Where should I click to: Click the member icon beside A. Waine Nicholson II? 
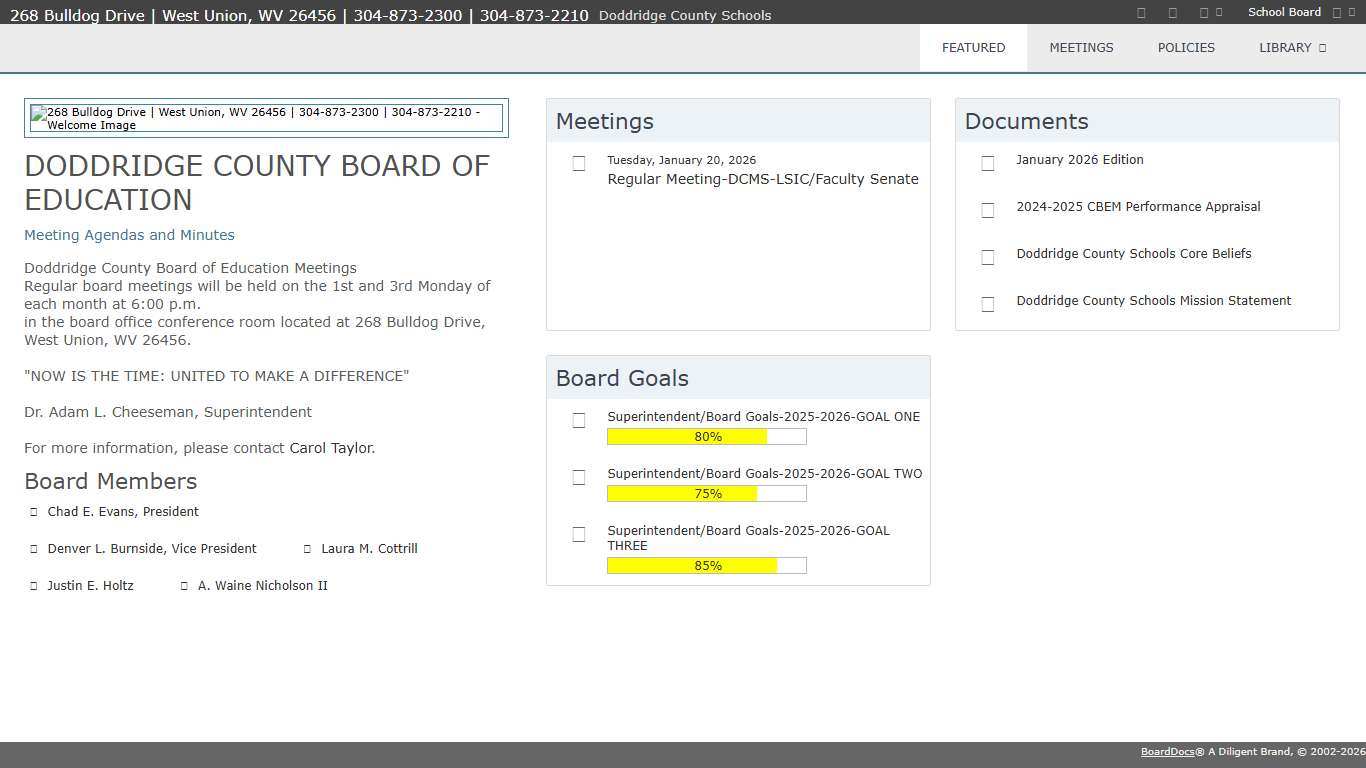(184, 586)
